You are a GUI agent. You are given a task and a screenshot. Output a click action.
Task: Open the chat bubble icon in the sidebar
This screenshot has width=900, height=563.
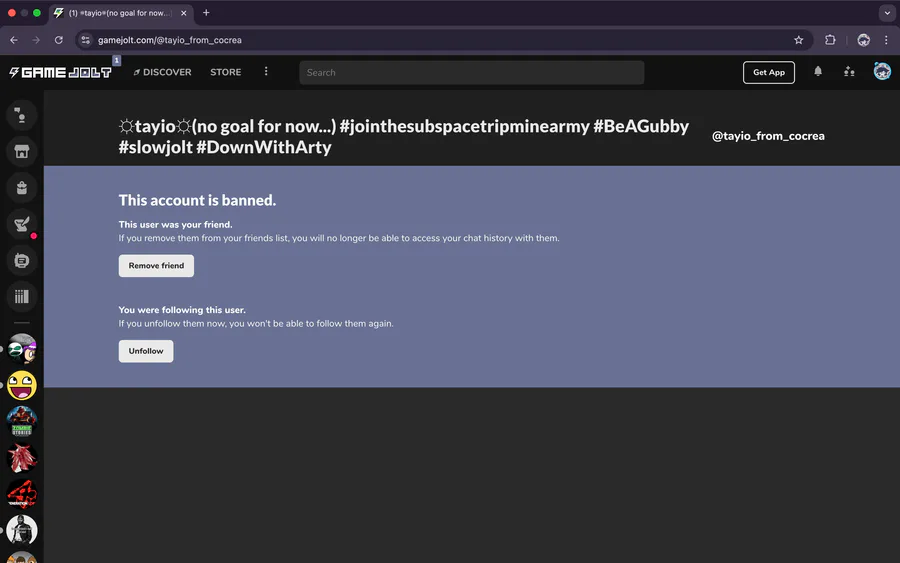[x=22, y=261]
